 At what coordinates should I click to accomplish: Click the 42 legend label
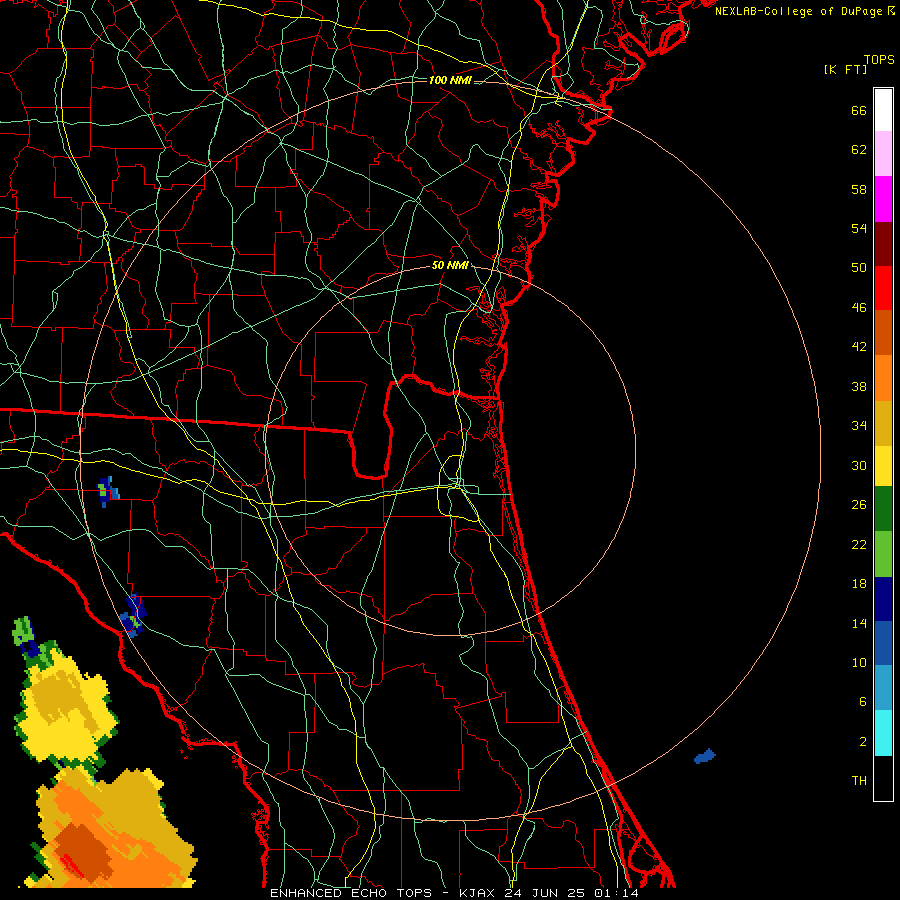[859, 347]
